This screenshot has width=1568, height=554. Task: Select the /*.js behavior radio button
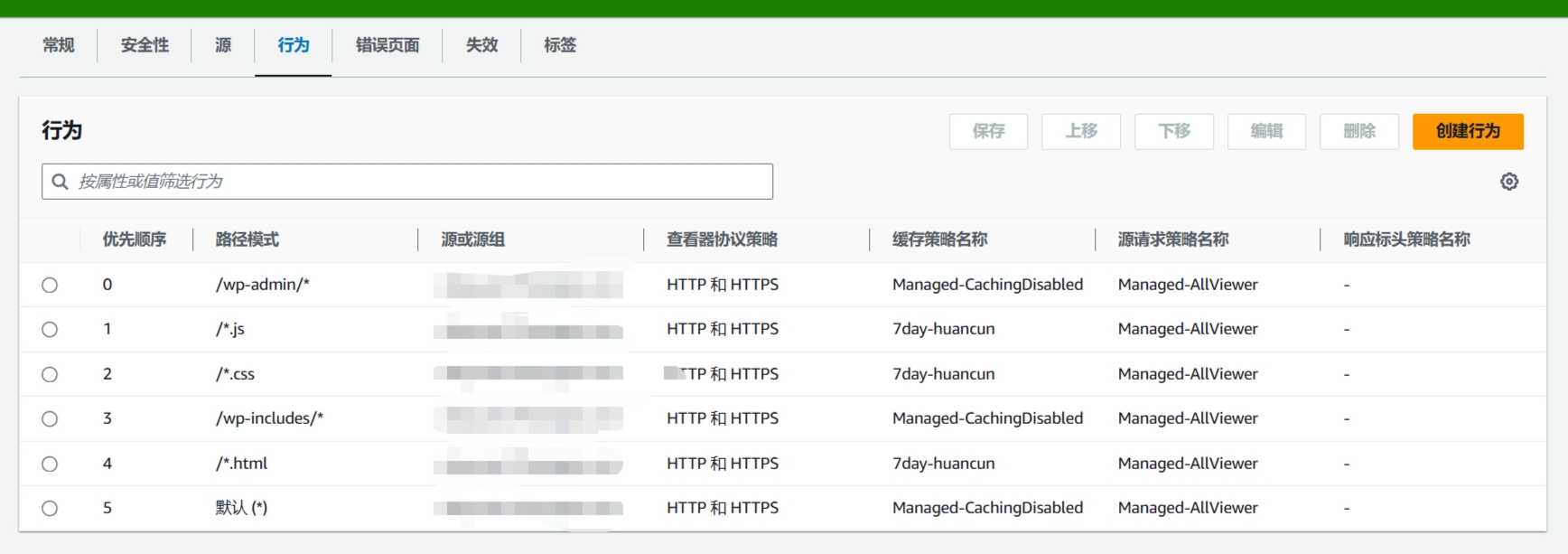tap(50, 329)
